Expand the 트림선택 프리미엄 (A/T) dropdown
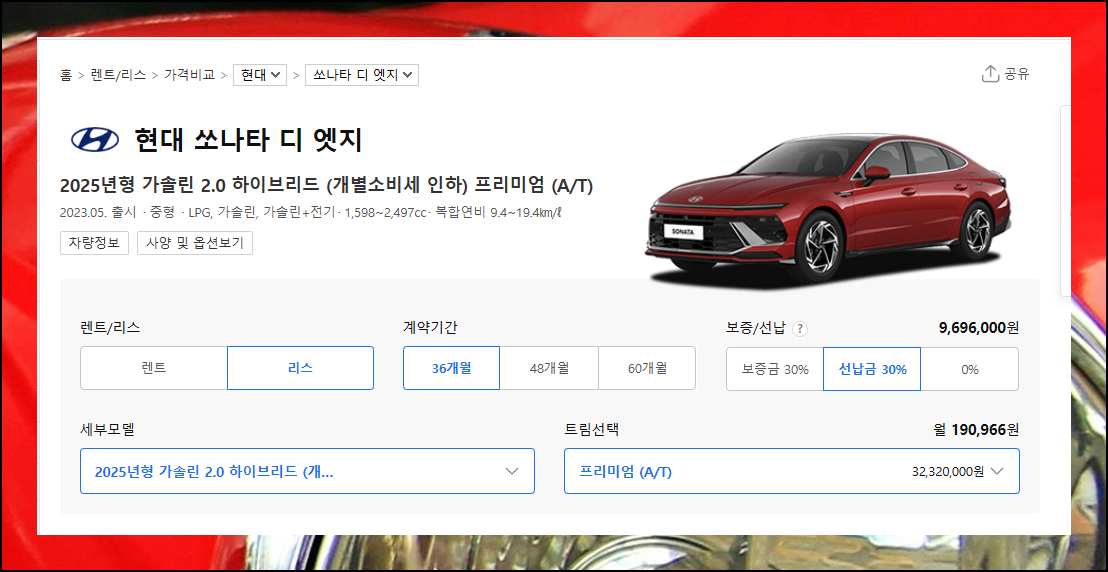Viewport: 1108px width, 572px height. click(x=791, y=471)
